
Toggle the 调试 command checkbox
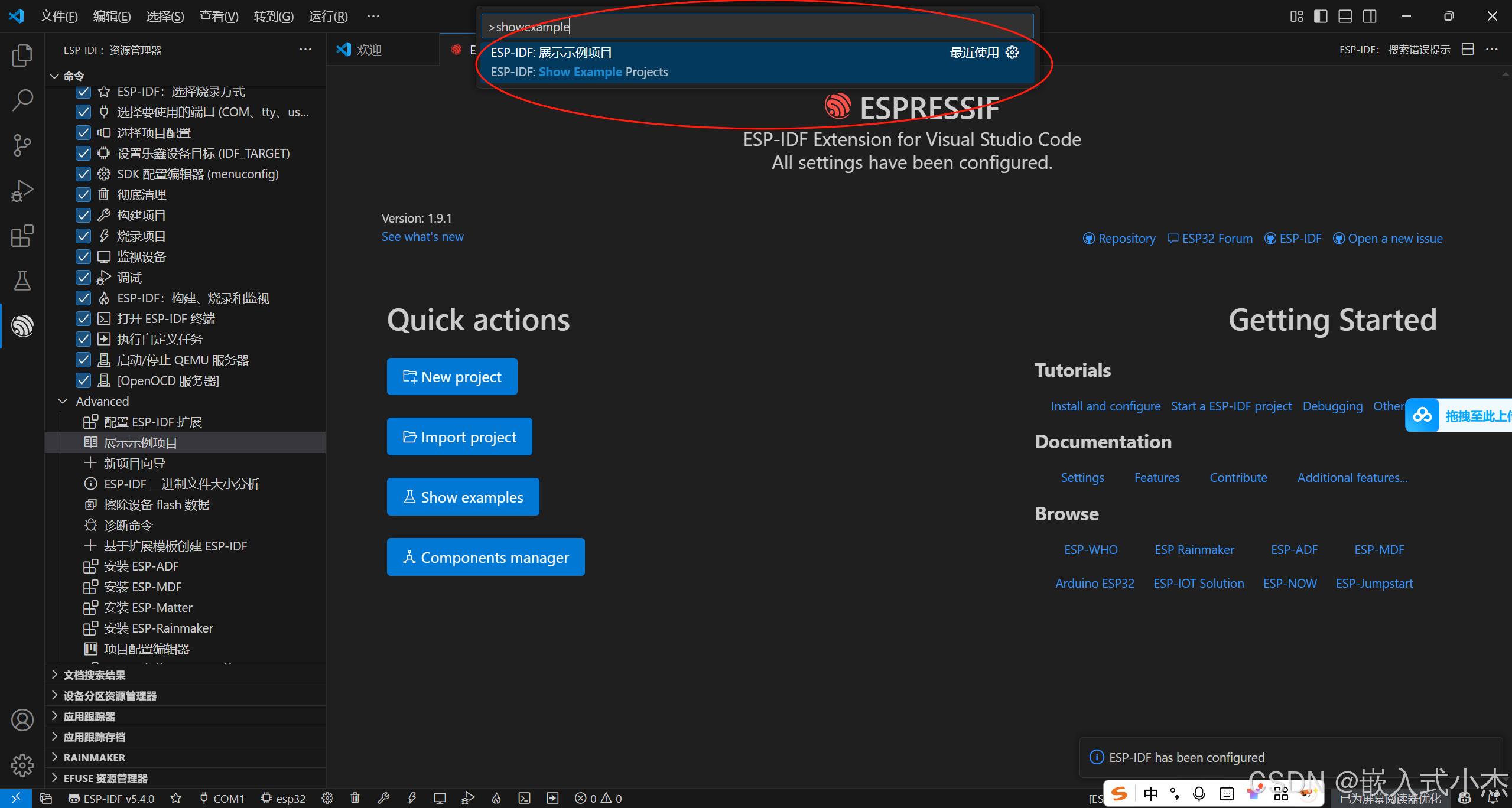coord(83,277)
